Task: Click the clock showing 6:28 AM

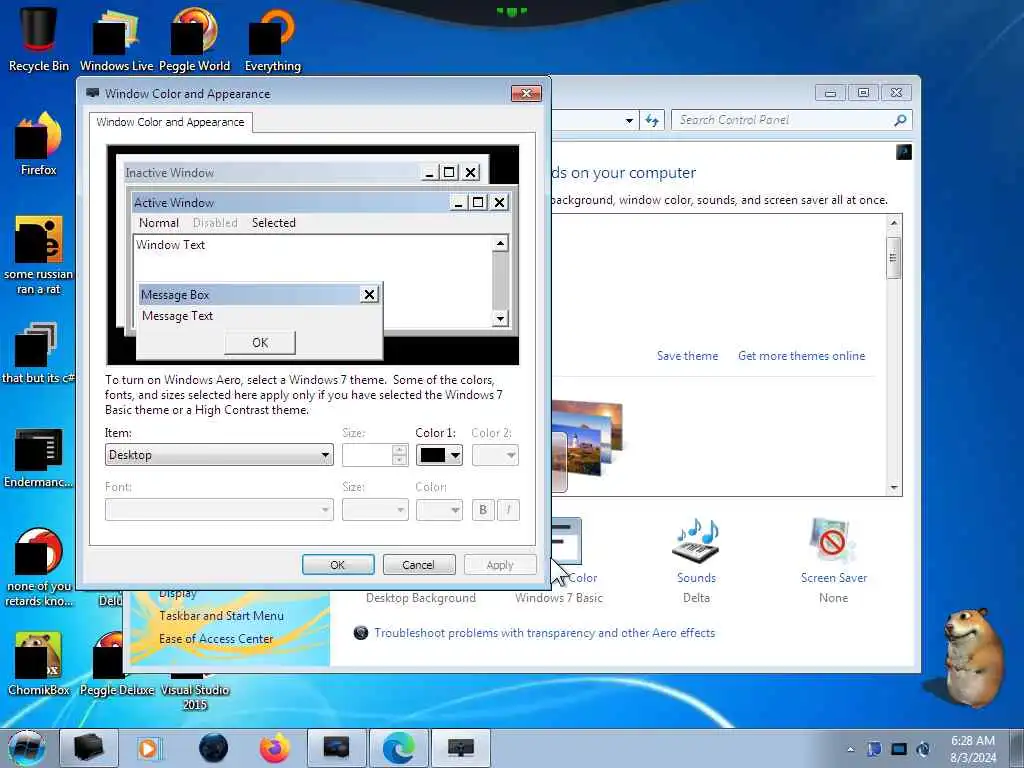Action: pyautogui.click(x=973, y=749)
